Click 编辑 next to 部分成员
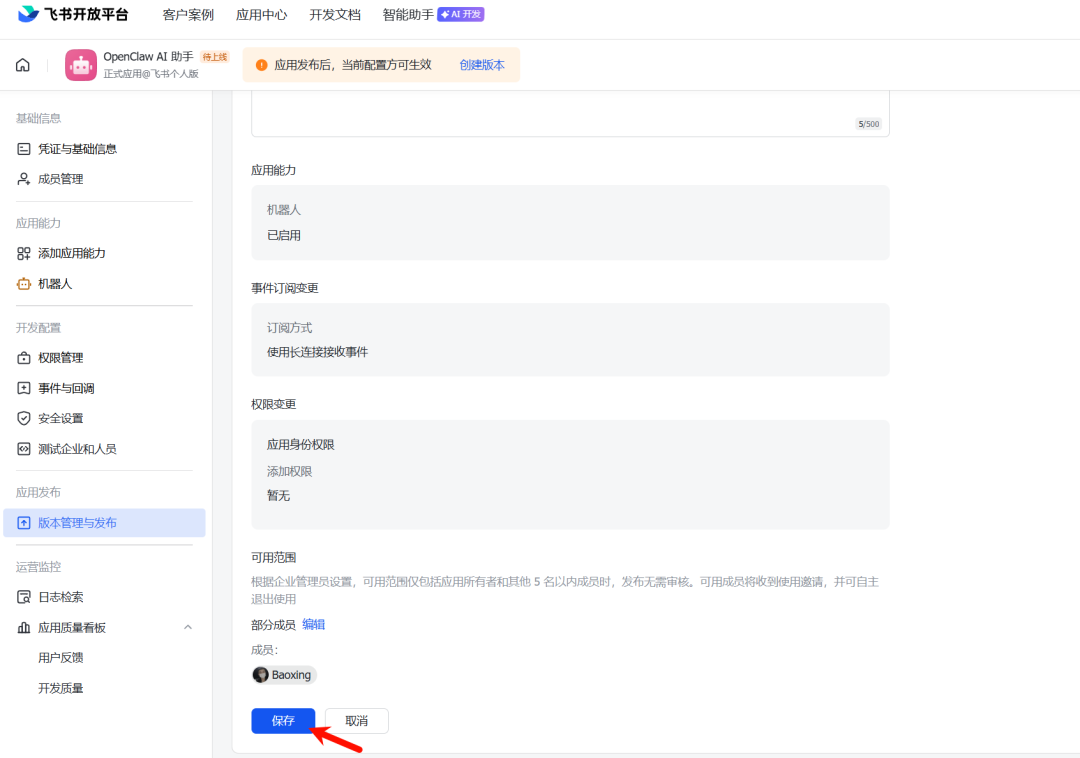 click(x=314, y=623)
